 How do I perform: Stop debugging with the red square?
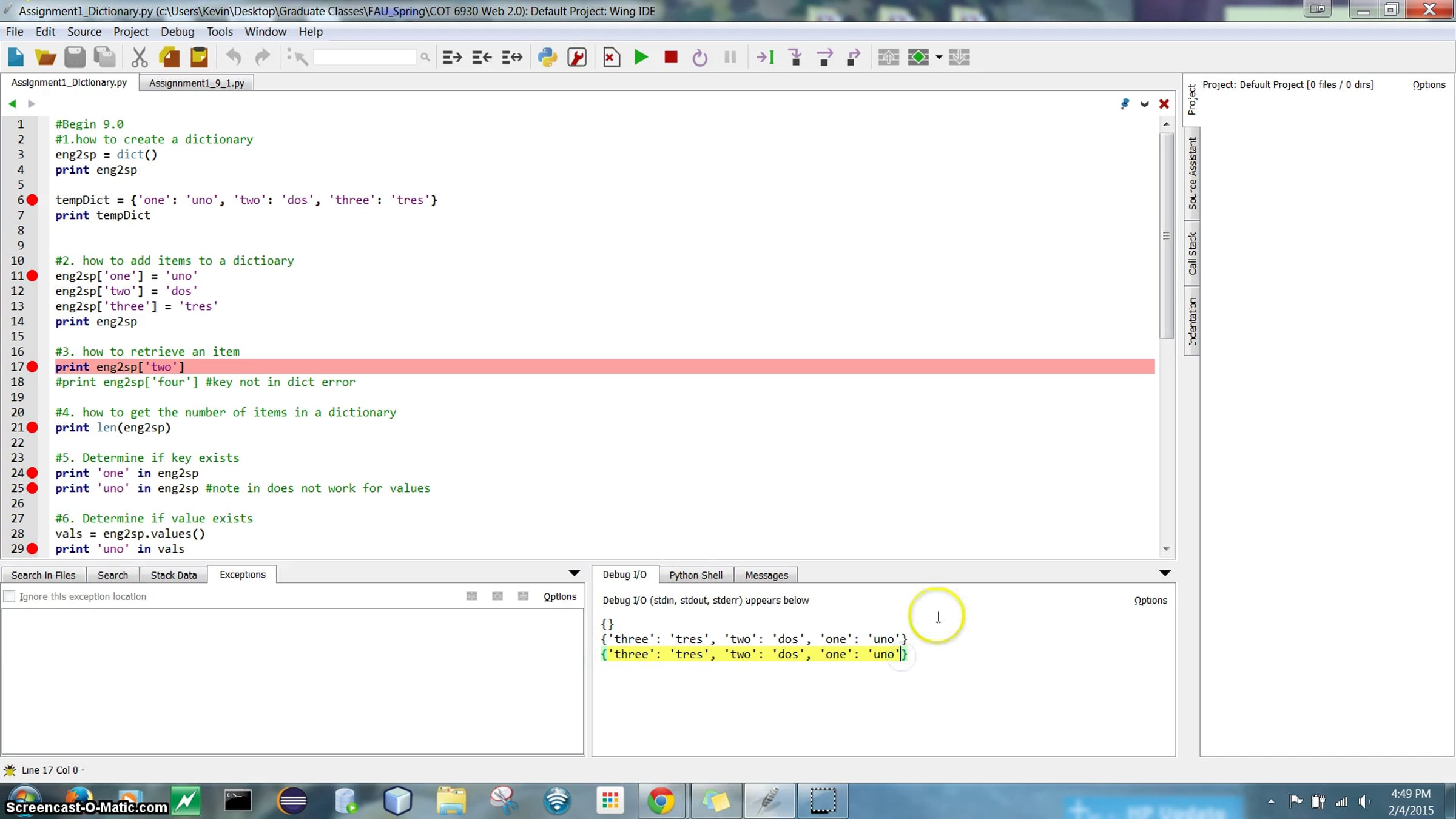click(x=670, y=57)
